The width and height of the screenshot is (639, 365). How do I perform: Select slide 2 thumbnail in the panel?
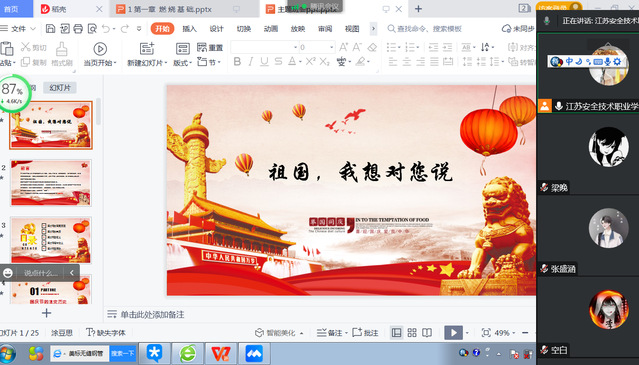(51, 183)
